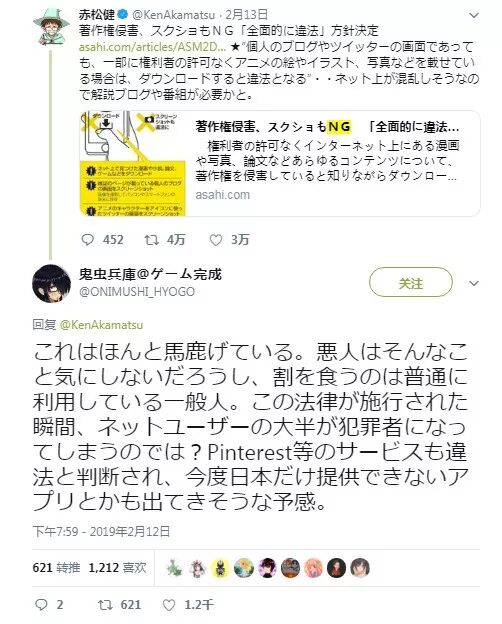Follow ONIMUSHI_HYOGO using the 关注 button
Screen dimensions: 502x624
411,283
